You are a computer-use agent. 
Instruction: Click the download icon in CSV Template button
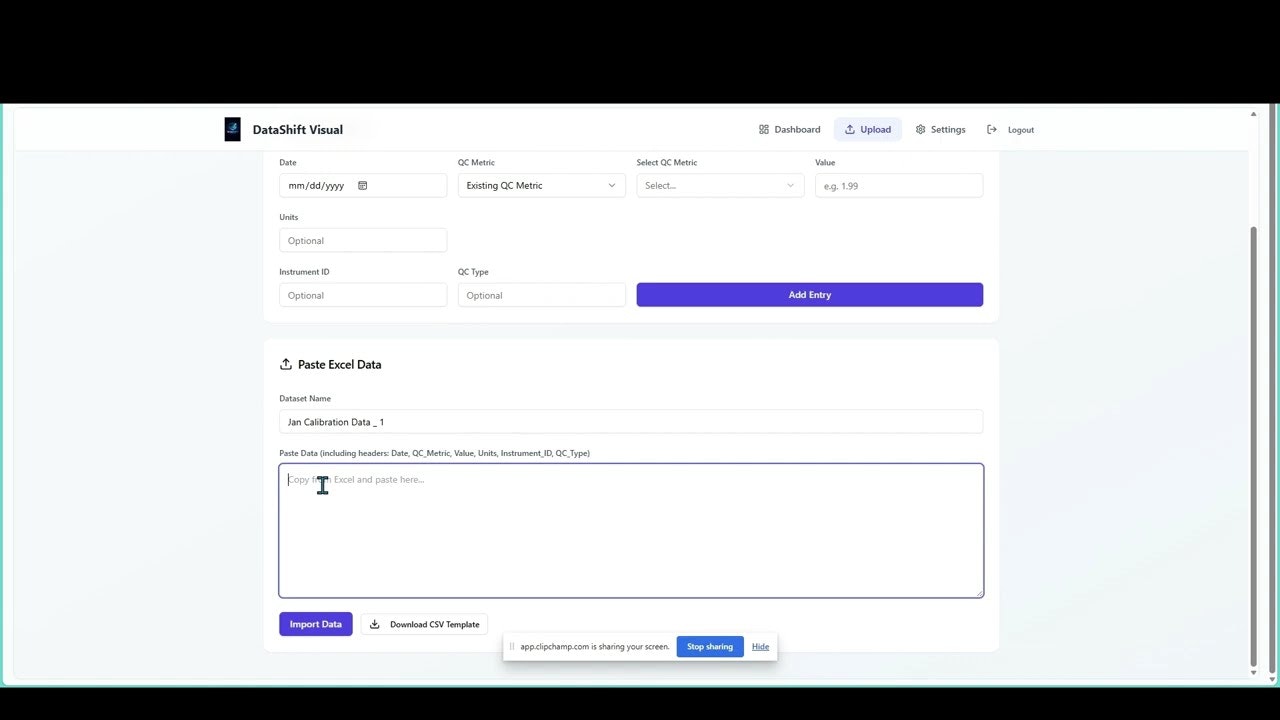[x=375, y=624]
